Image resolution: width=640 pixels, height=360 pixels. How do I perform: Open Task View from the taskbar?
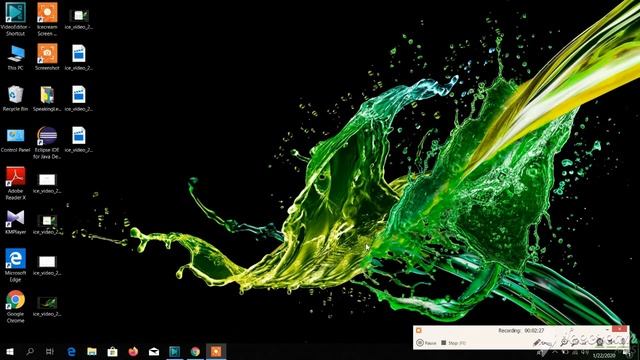tap(50, 351)
